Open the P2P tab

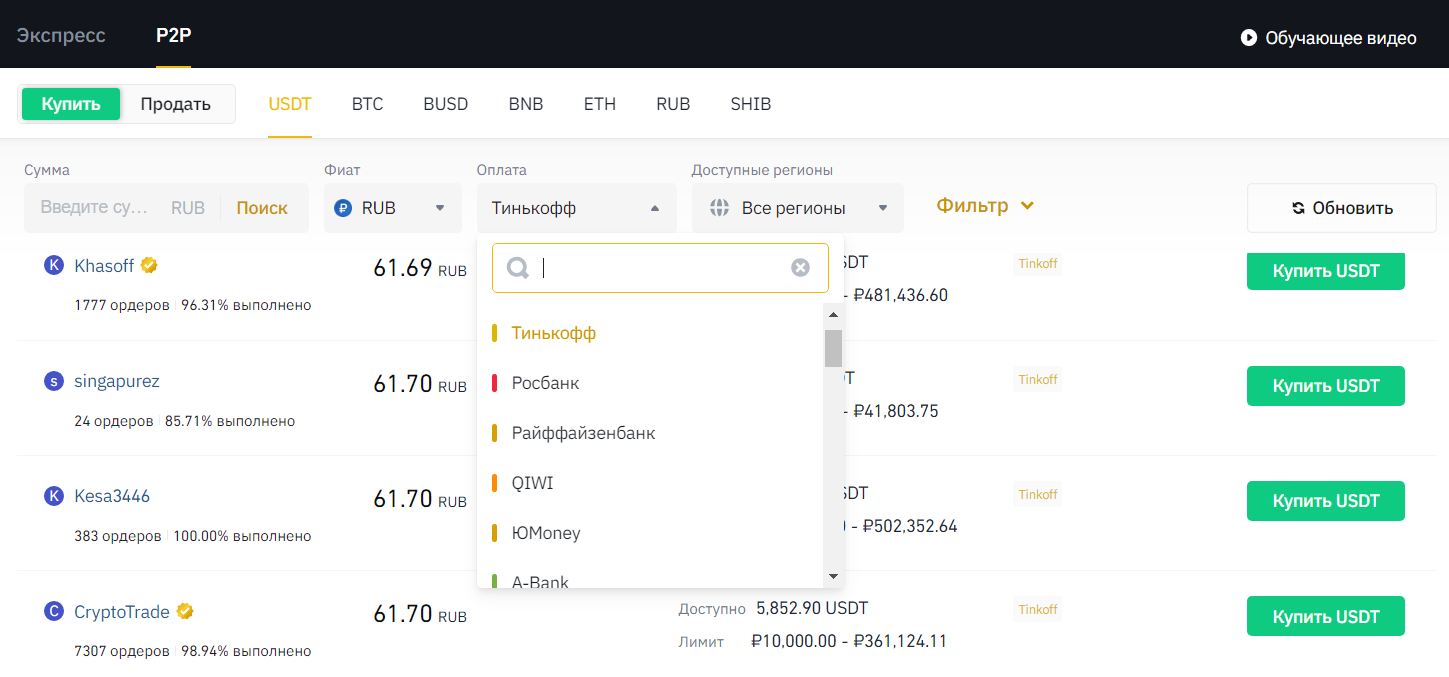173,36
